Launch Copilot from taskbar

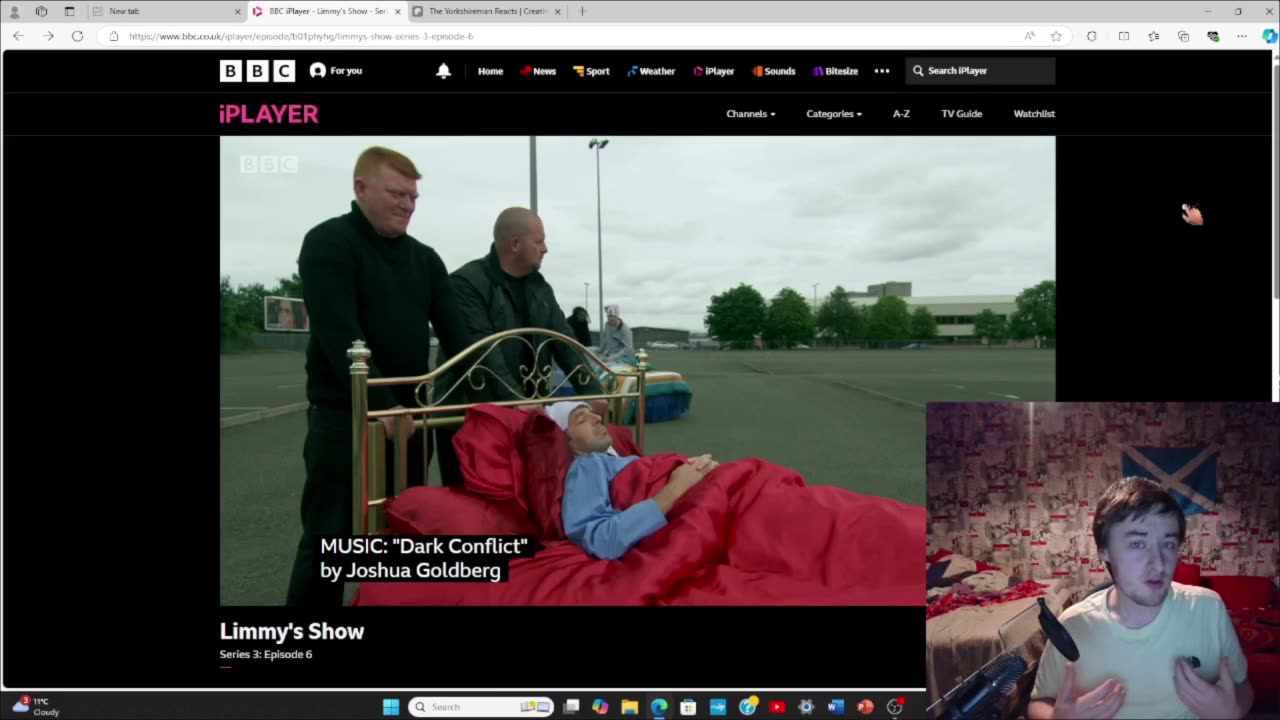(x=600, y=707)
